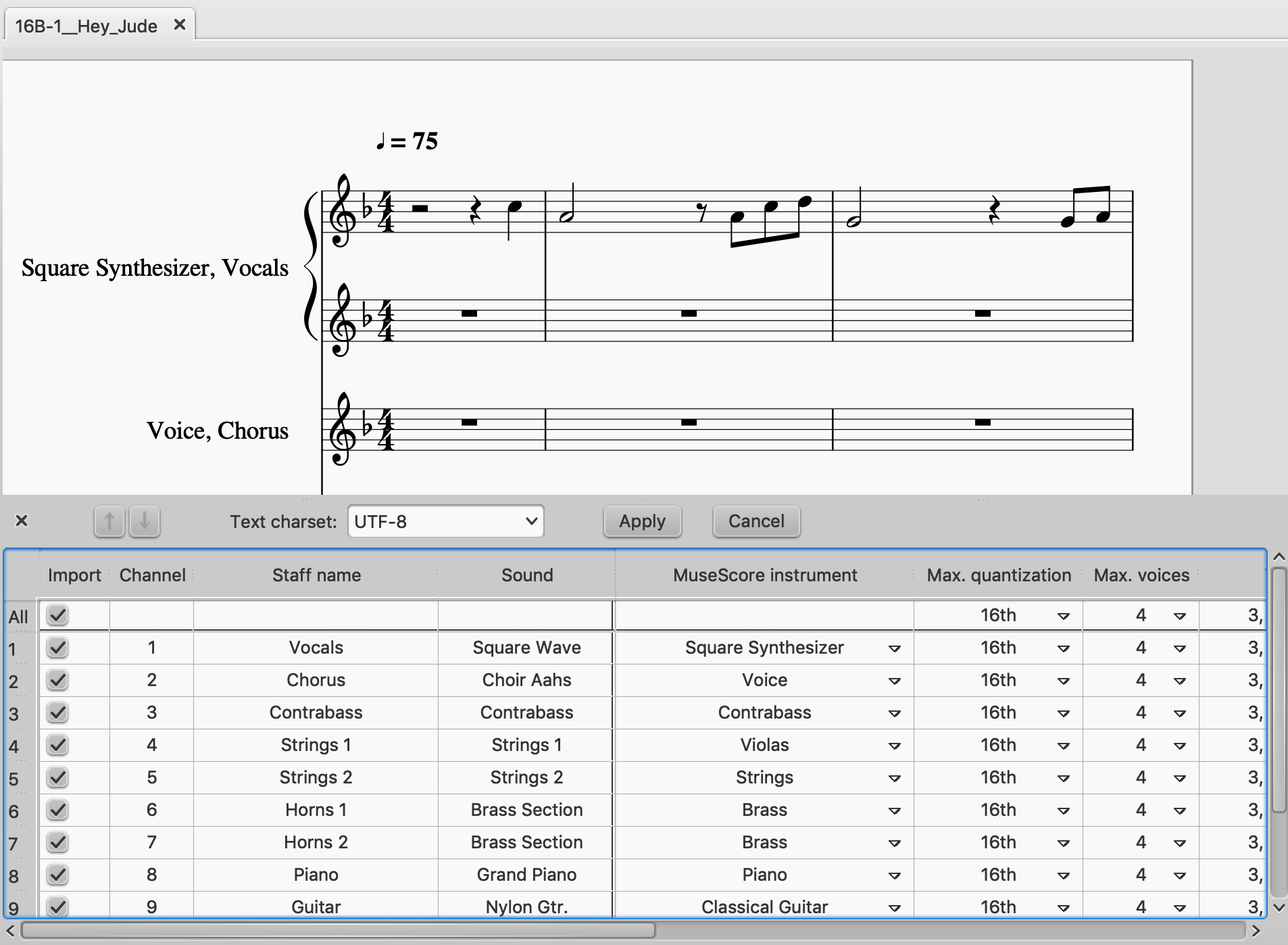Click the Staff name column header
Viewport: 1288px width, 945px height.
click(x=316, y=575)
